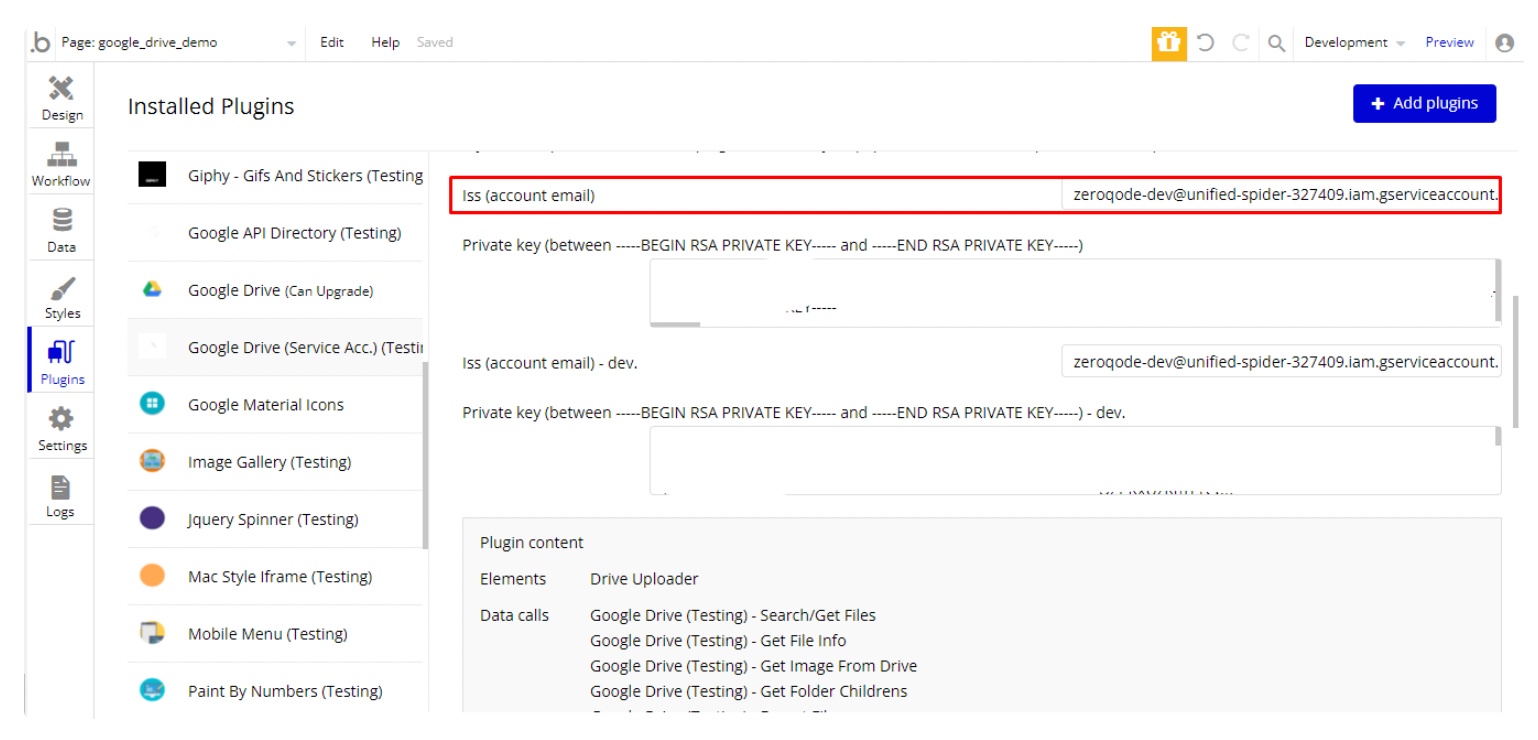
Task: Click the Jquery Spinner plugin icon
Action: coord(152,518)
